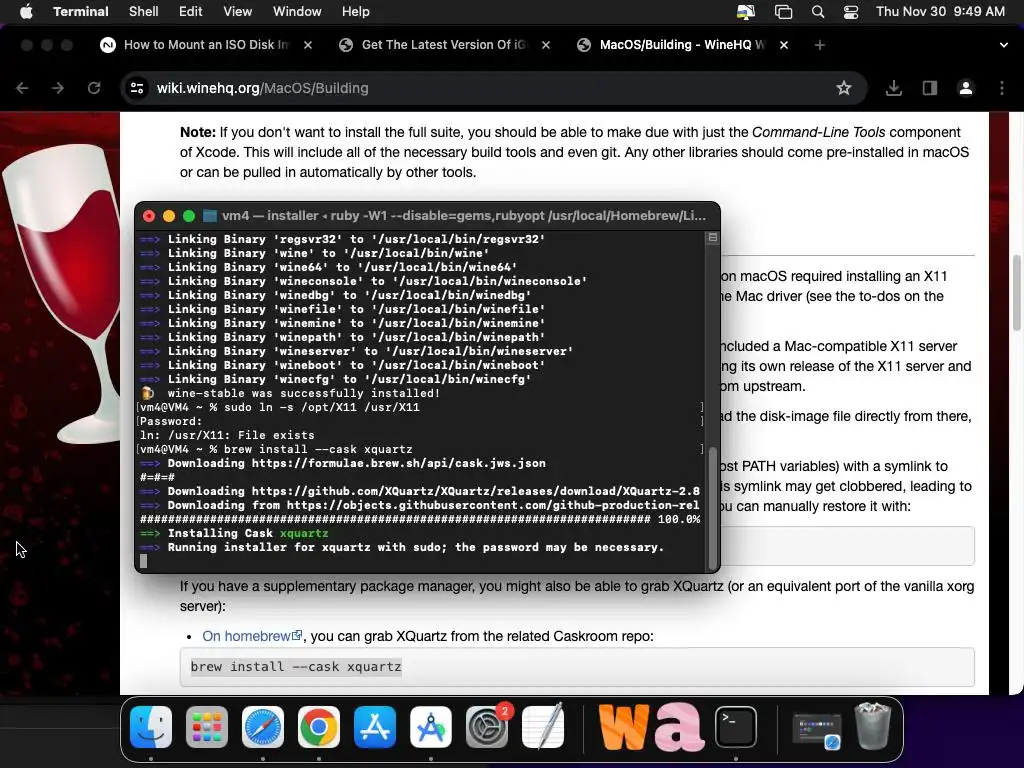Open System Settings from the Dock

tap(487, 727)
